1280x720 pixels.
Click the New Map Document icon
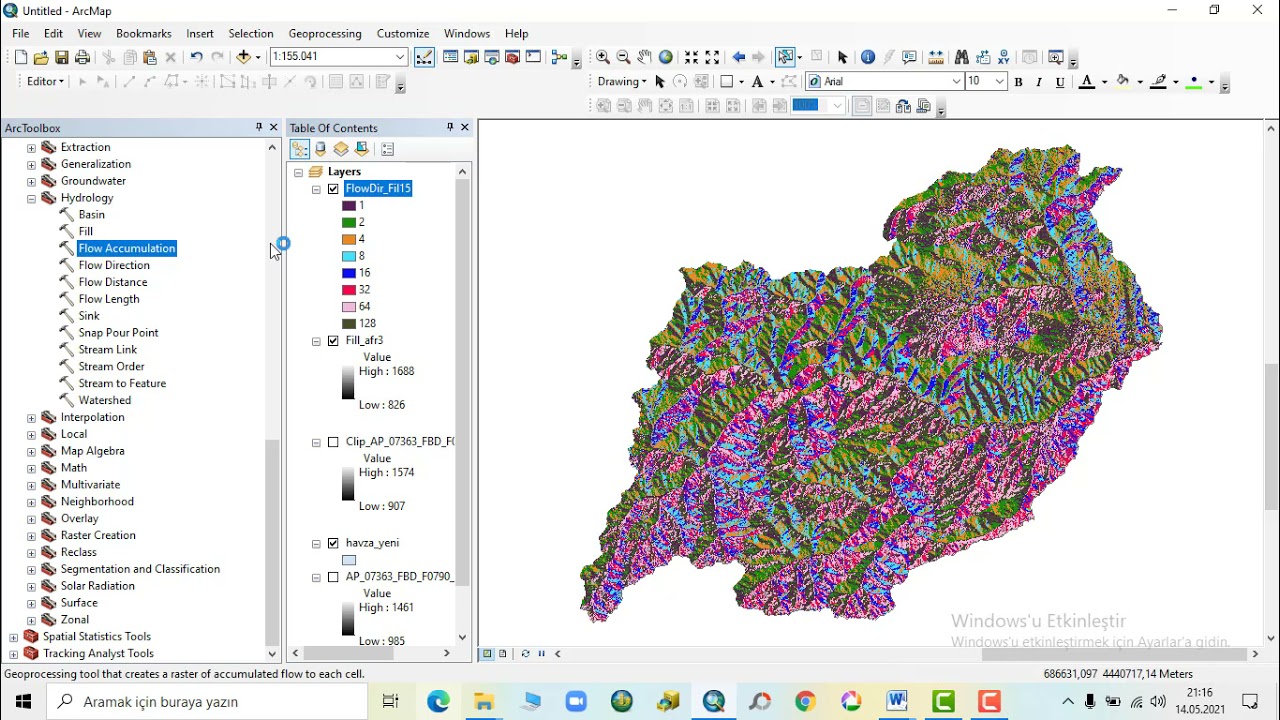[20, 58]
